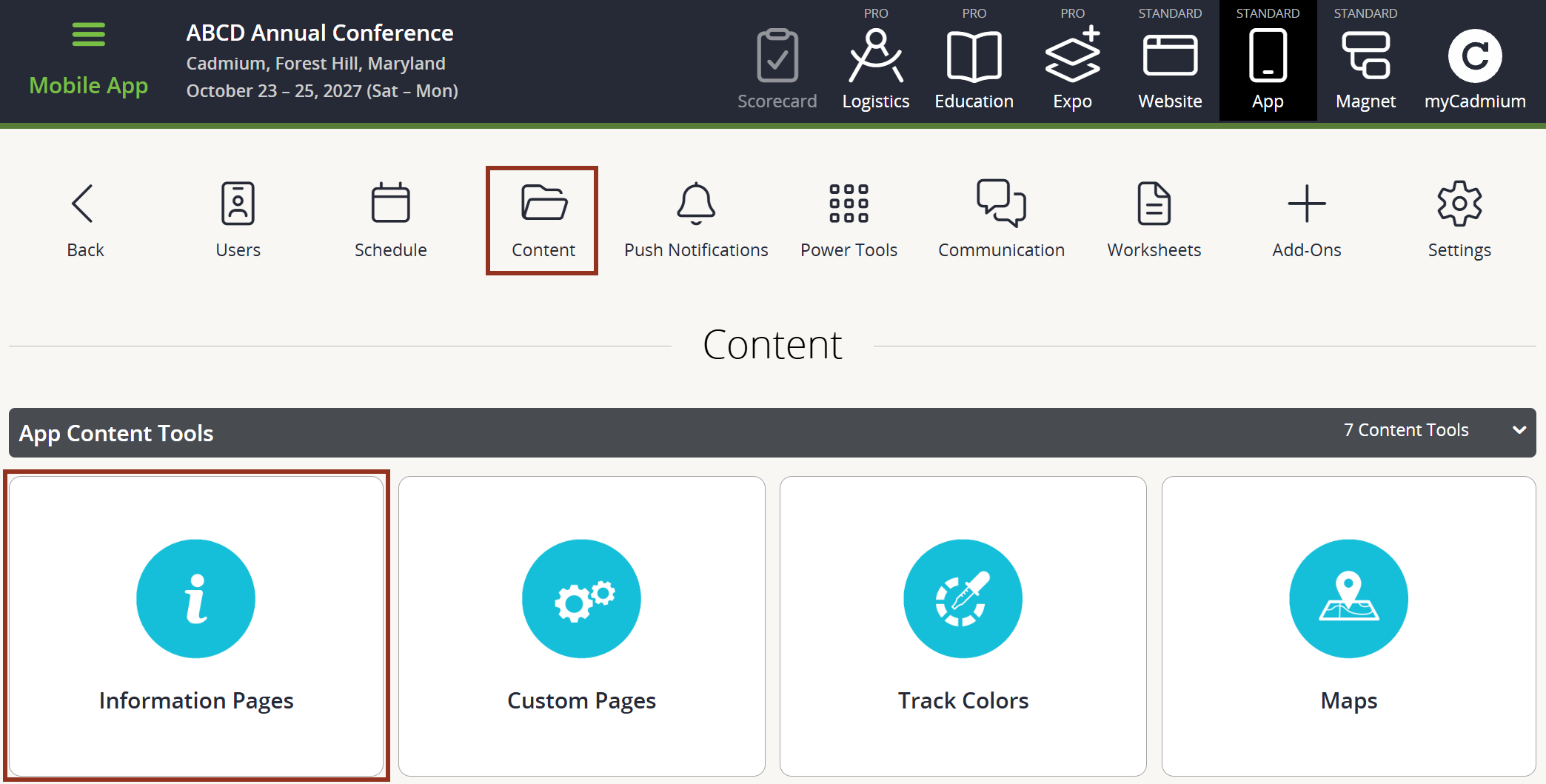The width and height of the screenshot is (1546, 784).
Task: Click 'Cadmium, Forest Hill, Maryland' text
Action: point(315,64)
